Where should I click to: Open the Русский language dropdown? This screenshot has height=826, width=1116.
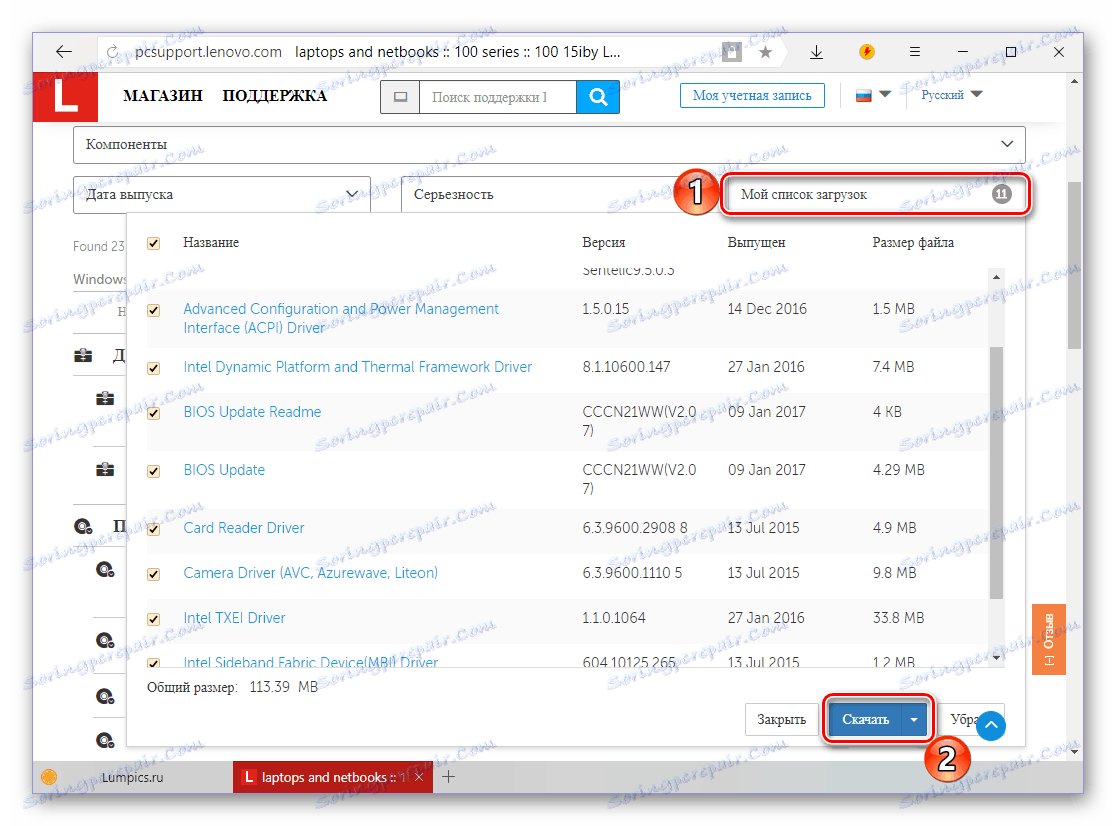pyautogui.click(x=951, y=95)
